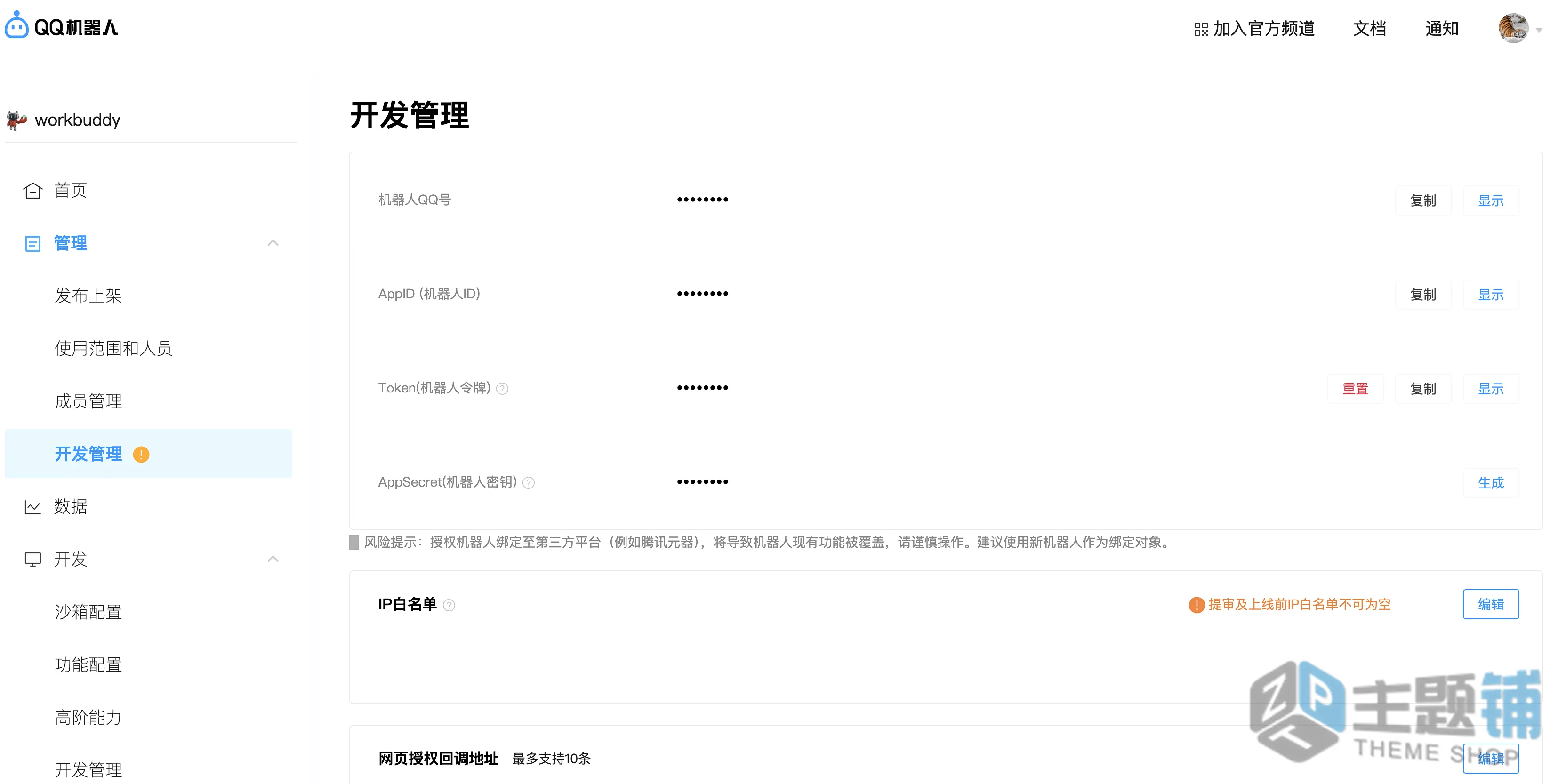
Task: Open the 文档 menu
Action: [x=1369, y=28]
